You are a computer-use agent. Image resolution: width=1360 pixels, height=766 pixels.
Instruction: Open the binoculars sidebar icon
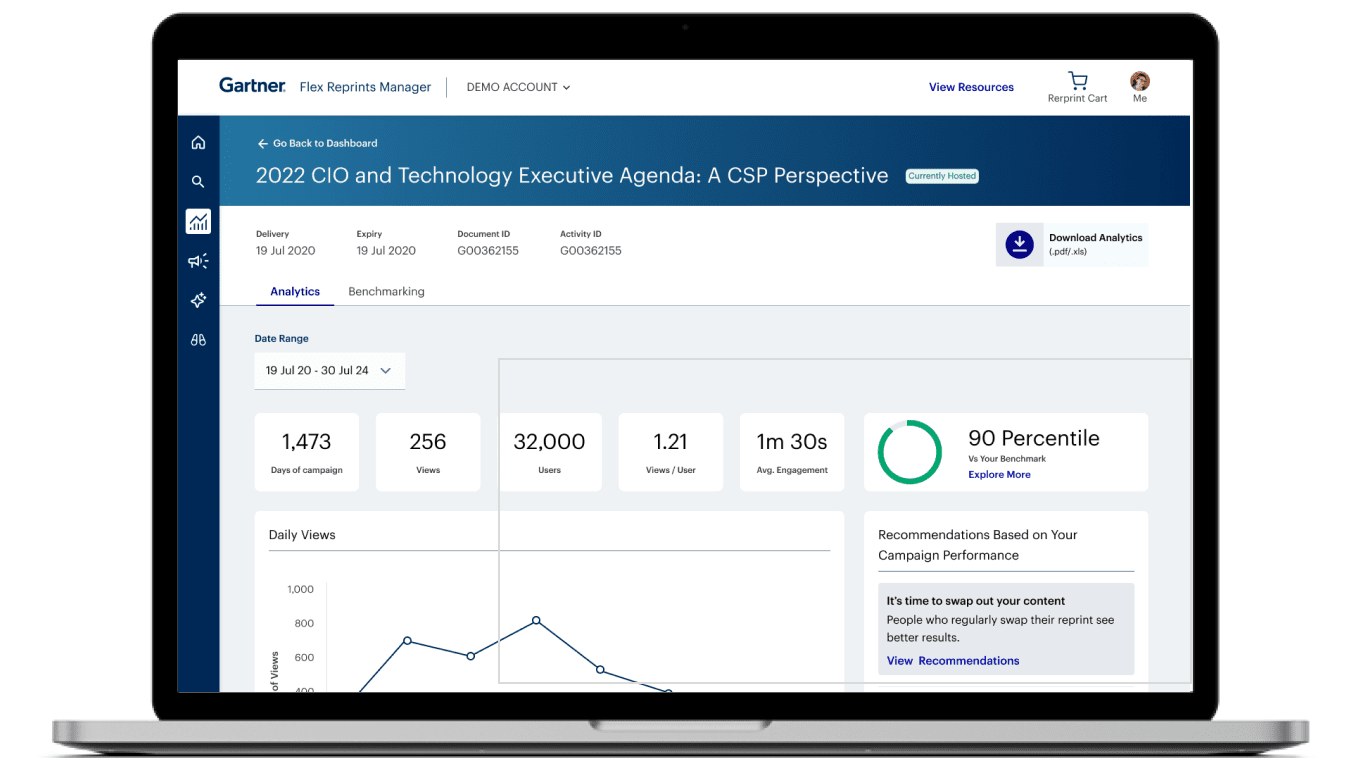198,340
